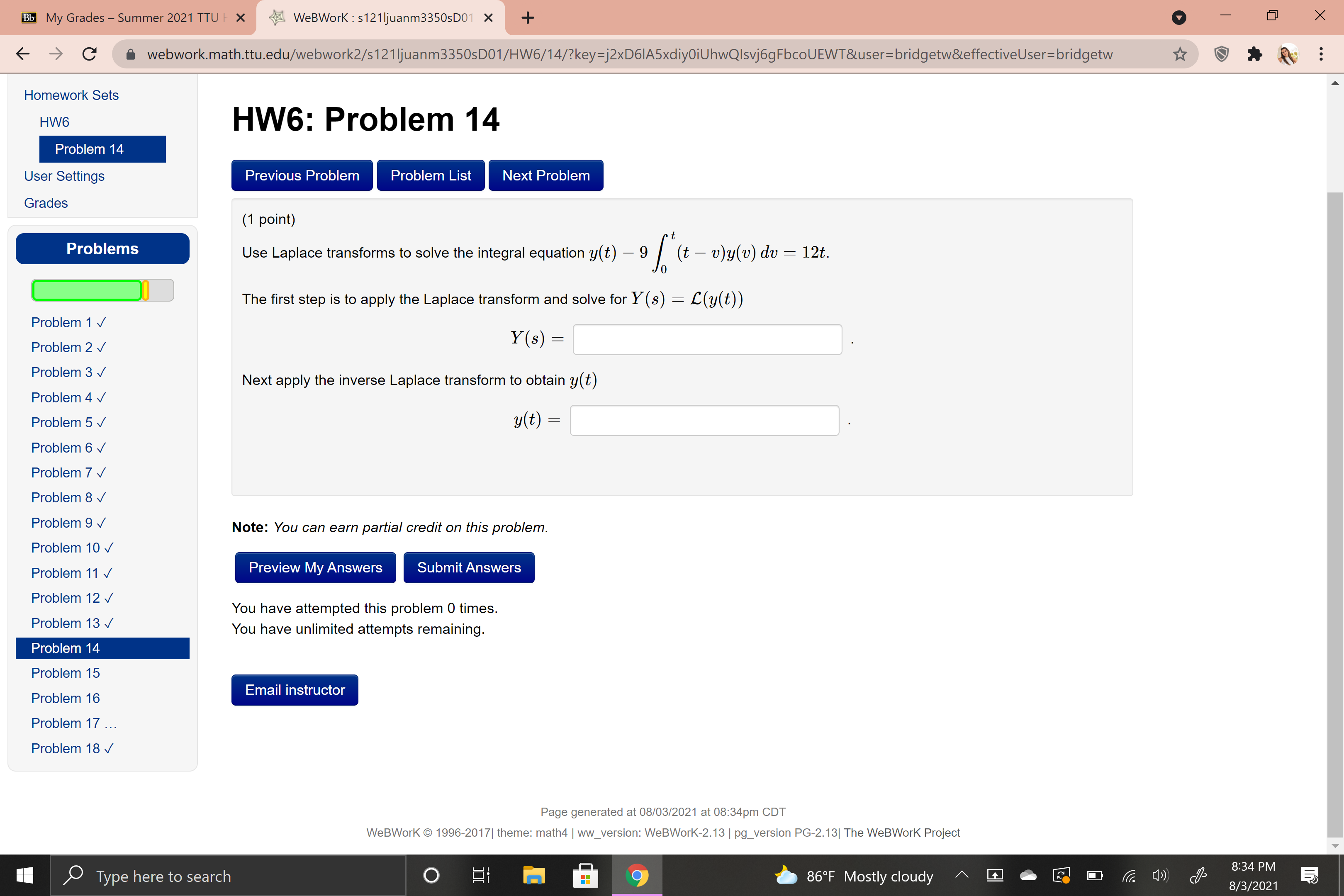The width and height of the screenshot is (1344, 896).
Task: Click the Submit Answers button
Action: 469,567
